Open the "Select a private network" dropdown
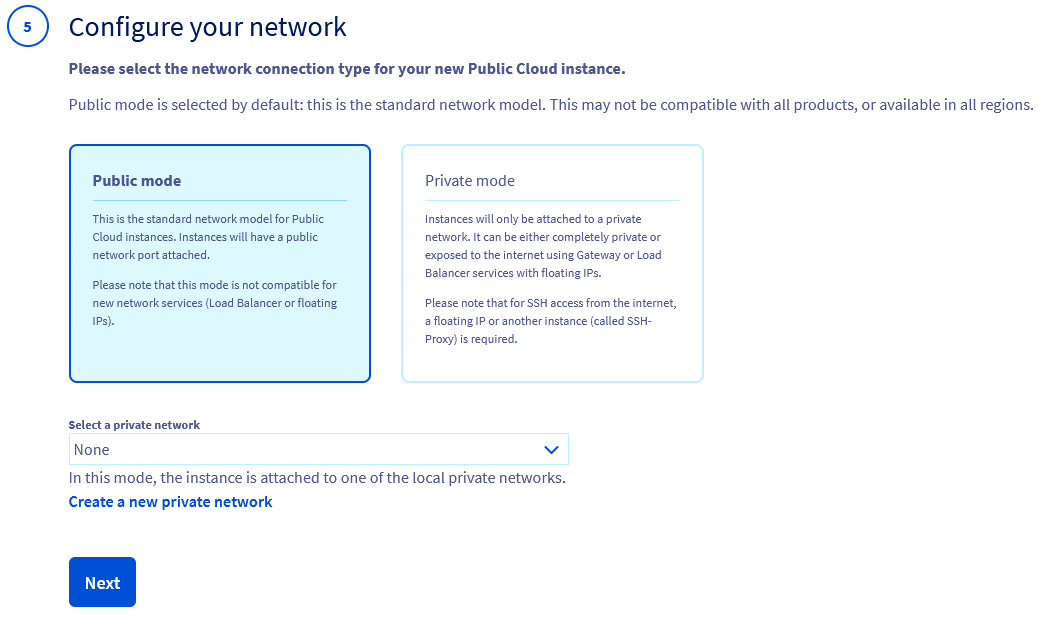 [318, 449]
